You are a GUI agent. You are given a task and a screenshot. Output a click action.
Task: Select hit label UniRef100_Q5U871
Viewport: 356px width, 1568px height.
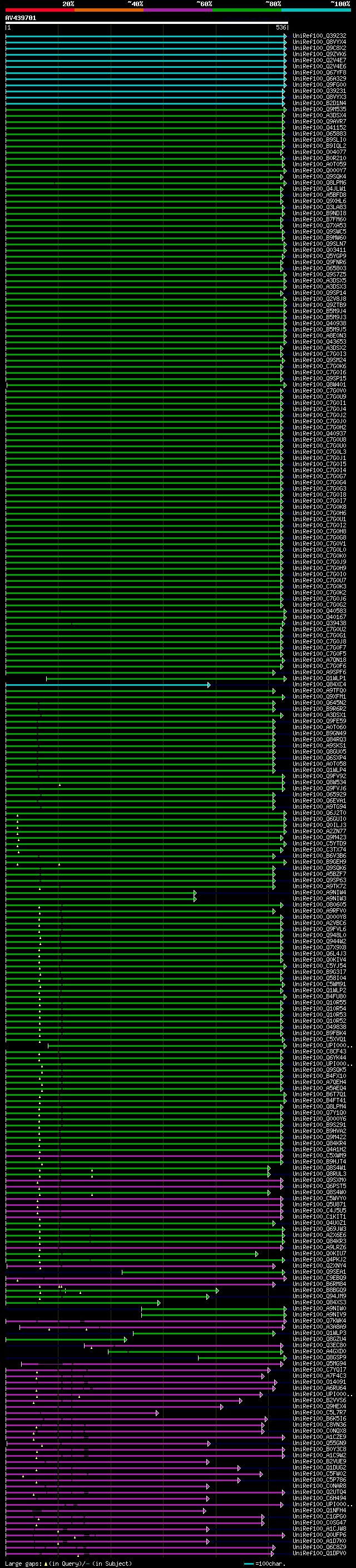tap(319, 1205)
